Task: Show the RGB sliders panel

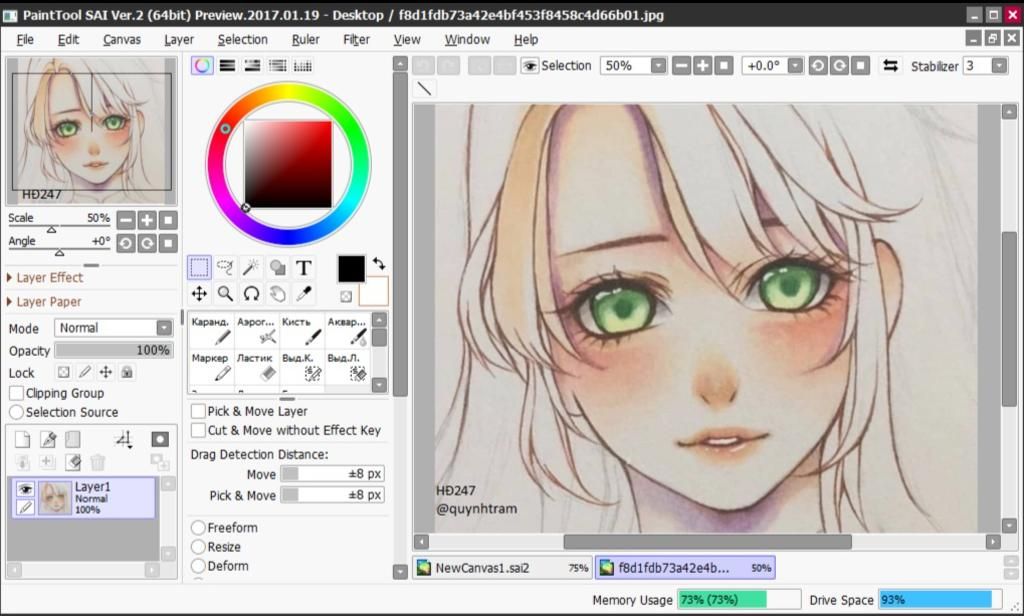Action: click(227, 65)
